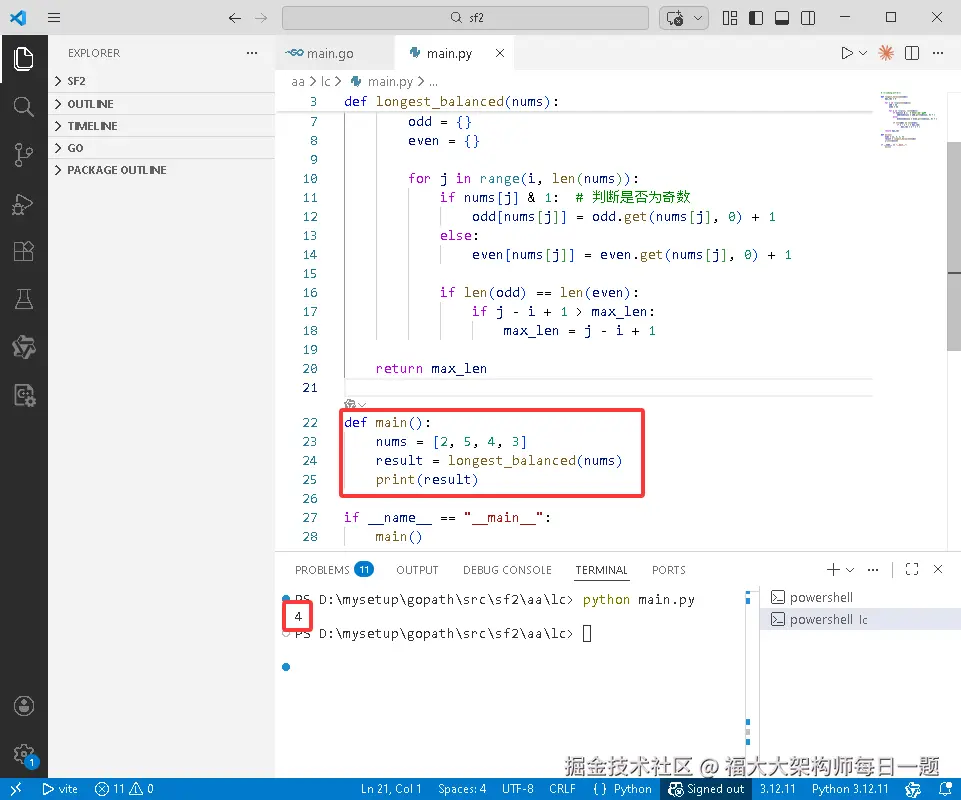Open the PROBLEMS panel tab
Screen dimensions: 961x800
[x=333, y=570]
